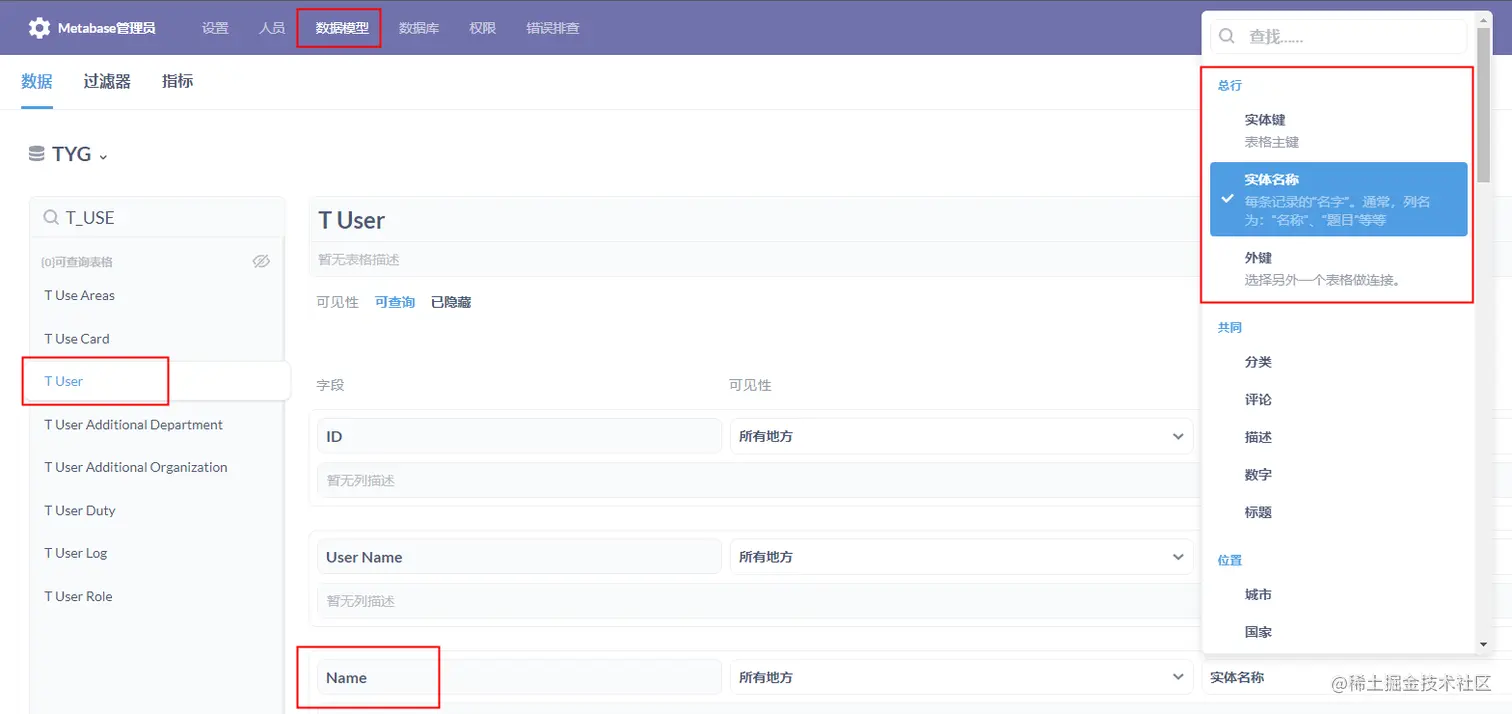Click the checkmark beside 实体名称 option
Viewport: 1512px width, 714px height.
click(1227, 198)
